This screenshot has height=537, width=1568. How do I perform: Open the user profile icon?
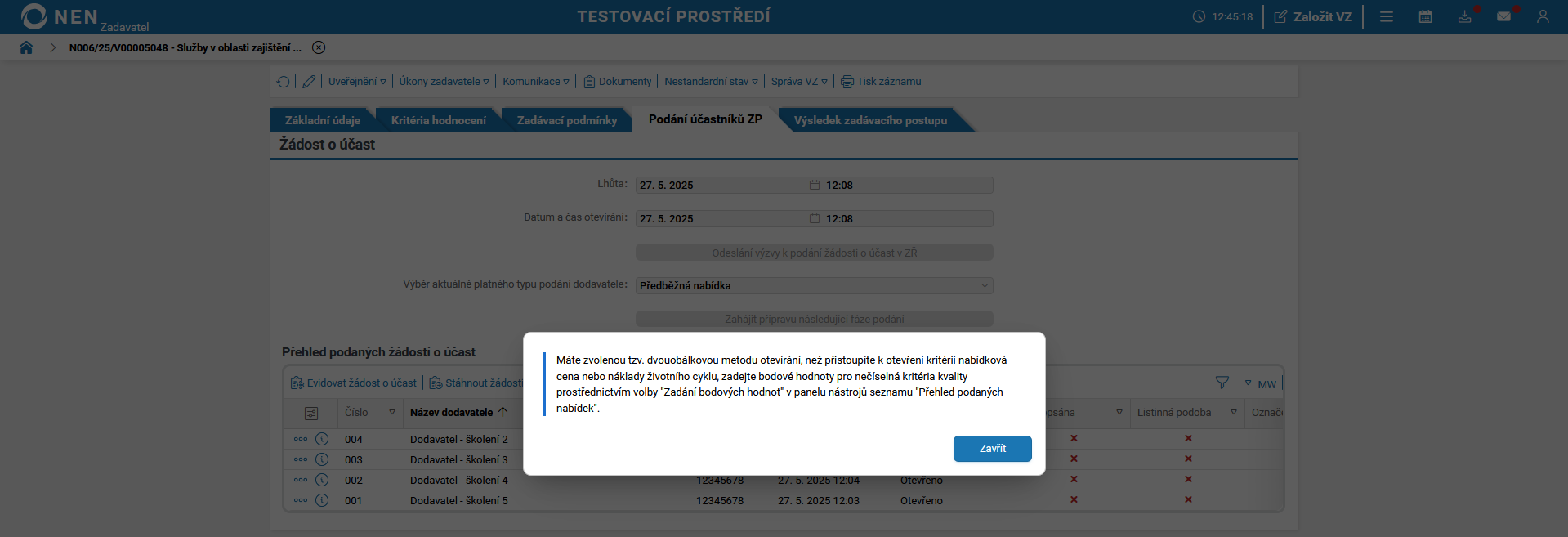1543,16
